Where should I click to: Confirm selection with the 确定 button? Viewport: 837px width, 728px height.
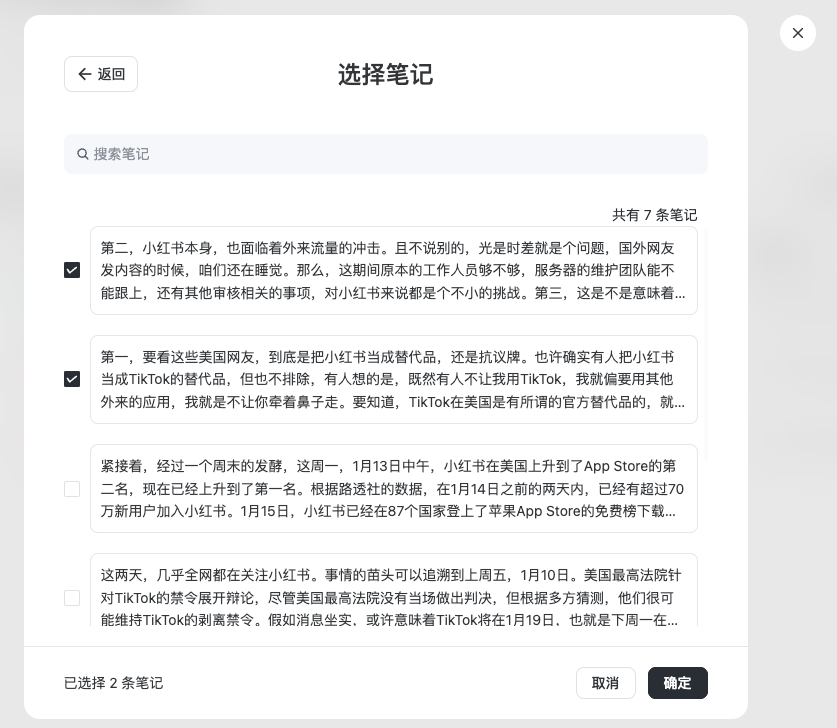[677, 683]
